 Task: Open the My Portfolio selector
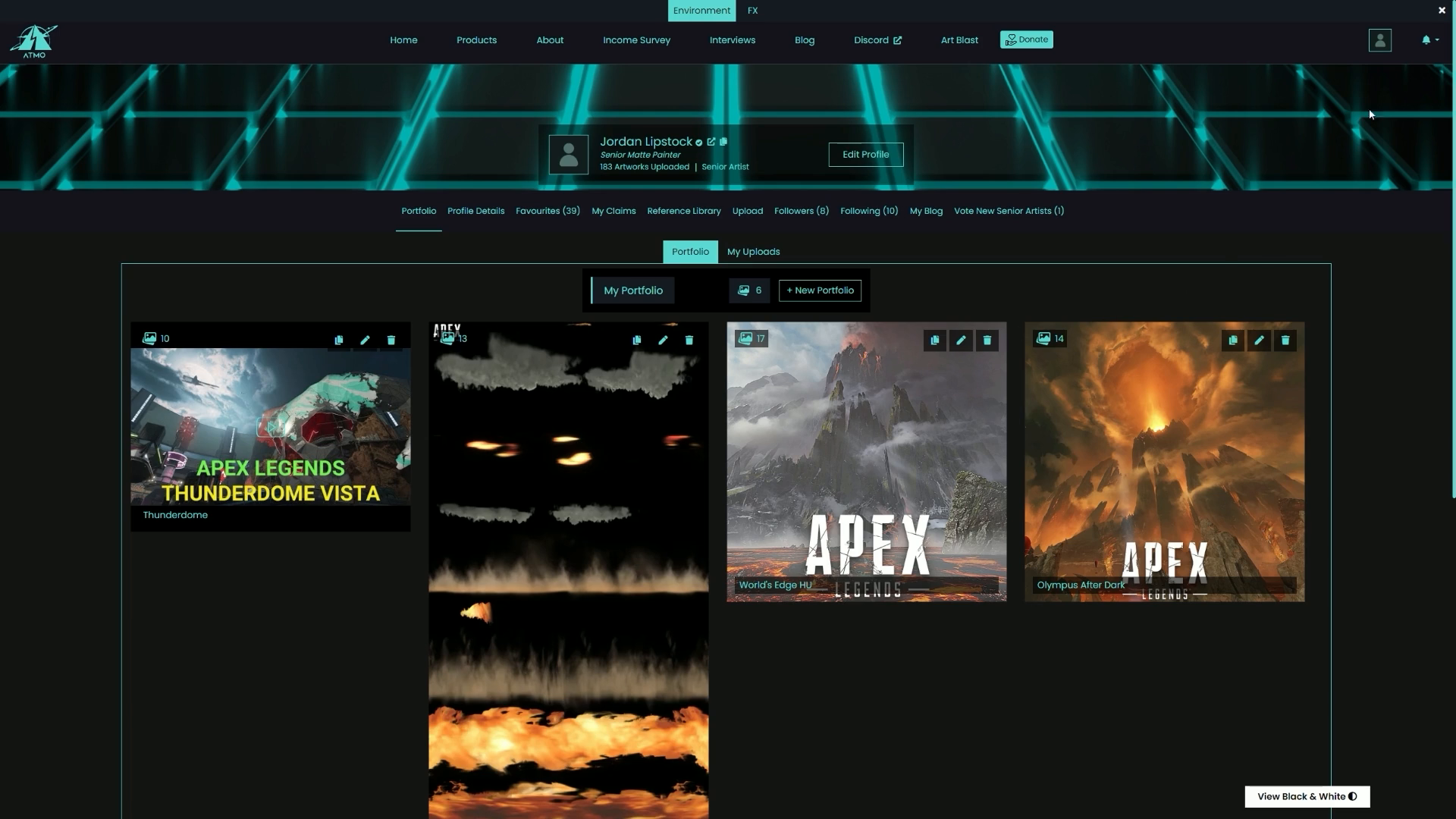pos(633,290)
